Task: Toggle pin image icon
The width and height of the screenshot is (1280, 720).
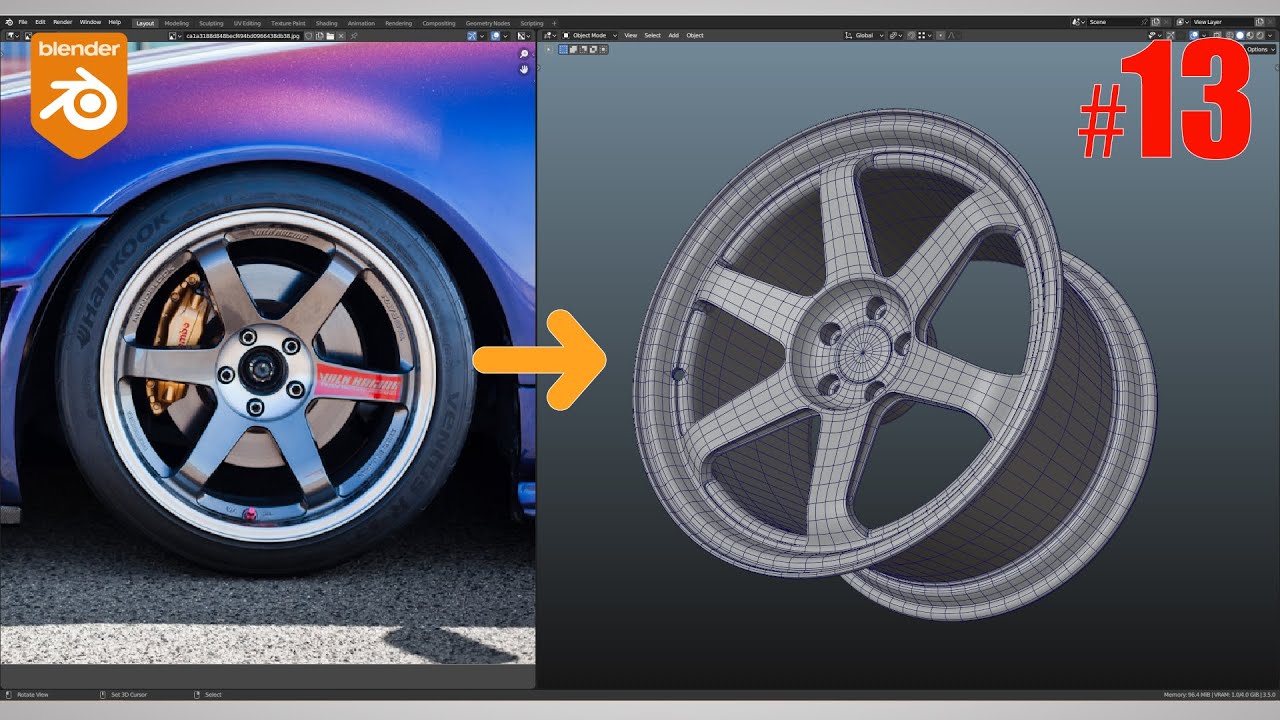Action: 354,36
